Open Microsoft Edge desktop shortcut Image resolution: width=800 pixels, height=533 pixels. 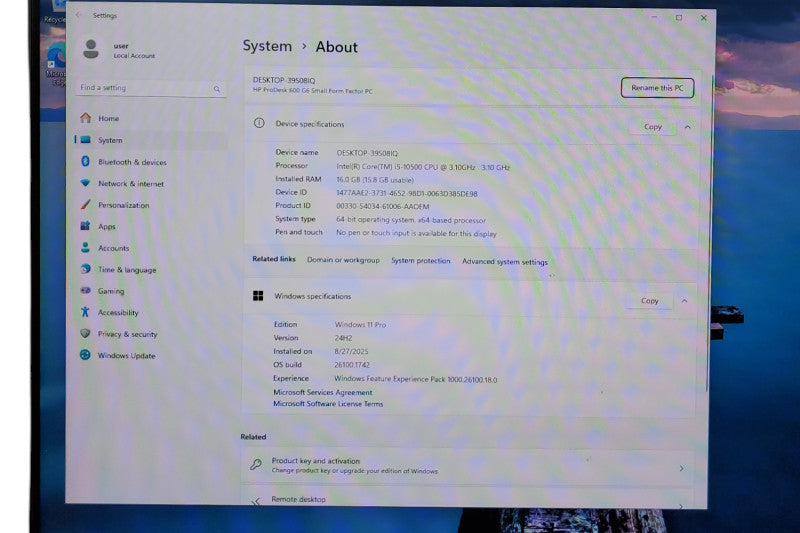point(56,64)
